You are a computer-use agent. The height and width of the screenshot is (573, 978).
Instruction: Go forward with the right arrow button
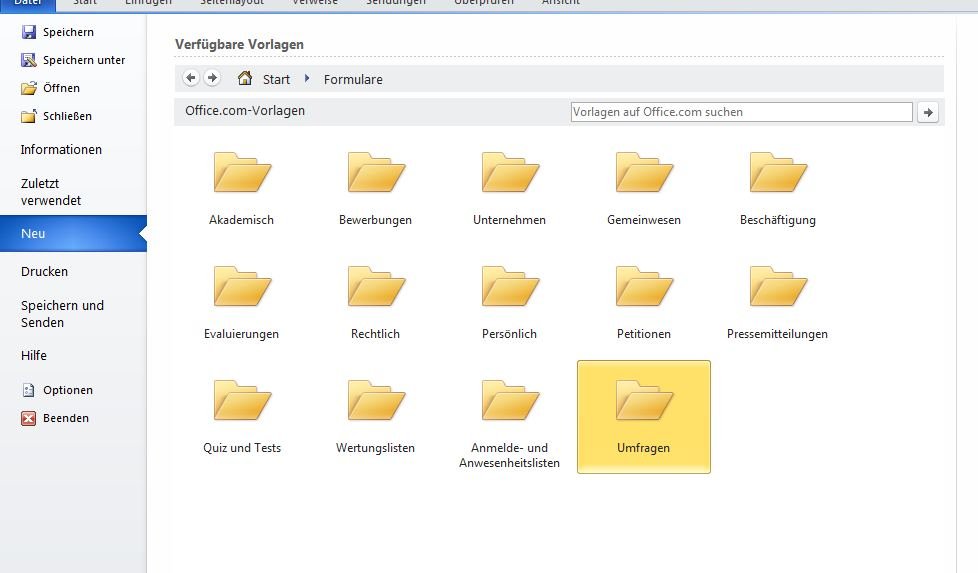tap(212, 78)
